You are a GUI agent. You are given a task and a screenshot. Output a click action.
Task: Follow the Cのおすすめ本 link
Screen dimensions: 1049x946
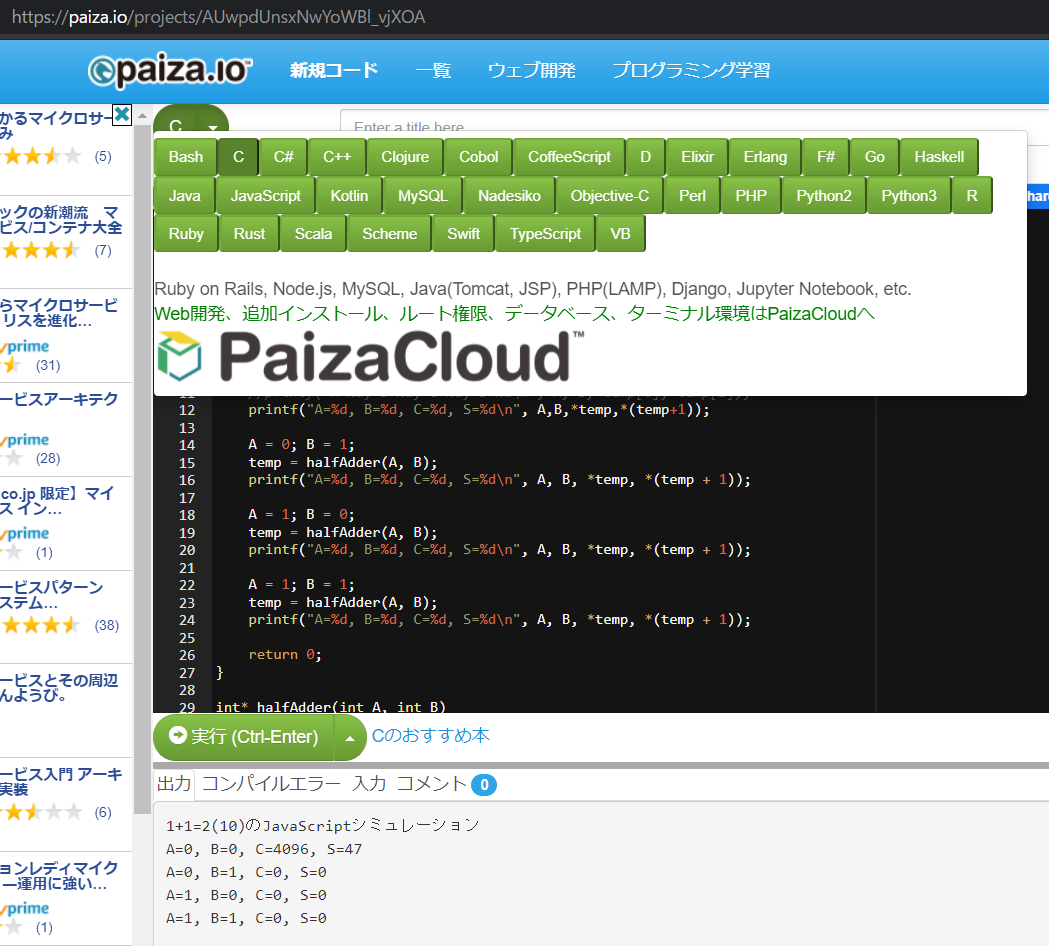(431, 736)
